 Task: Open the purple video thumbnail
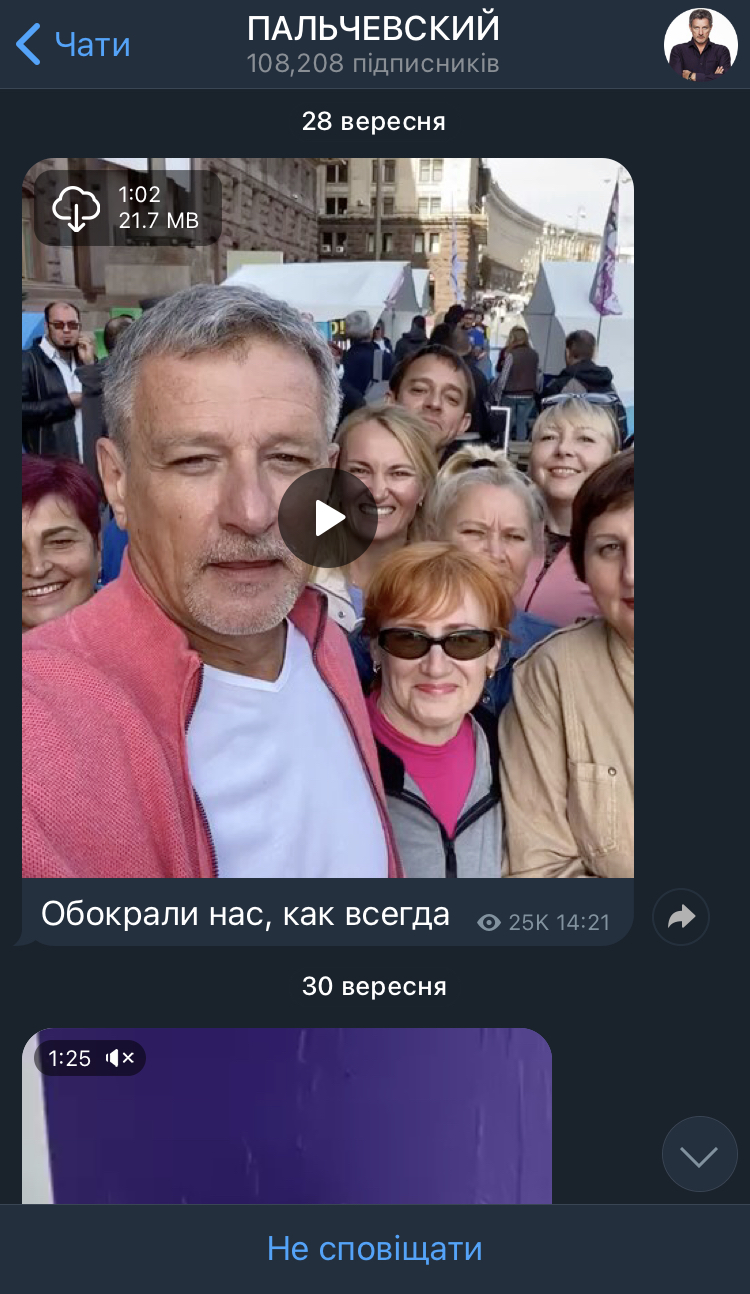pyautogui.click(x=287, y=1116)
